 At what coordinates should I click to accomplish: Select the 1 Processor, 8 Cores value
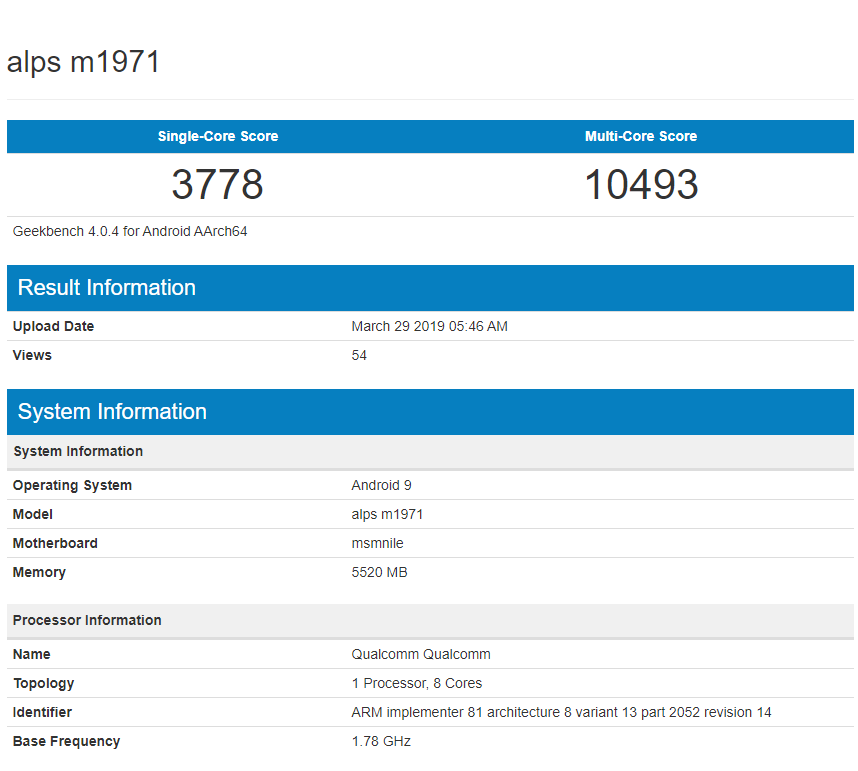416,683
